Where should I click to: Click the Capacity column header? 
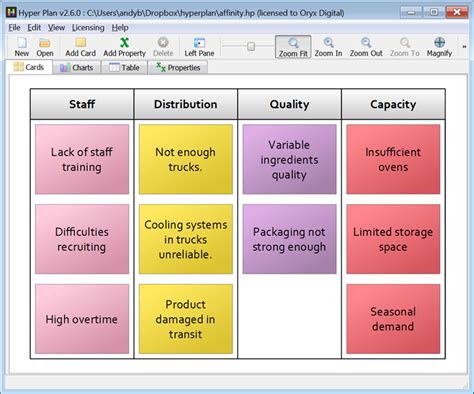pos(393,104)
